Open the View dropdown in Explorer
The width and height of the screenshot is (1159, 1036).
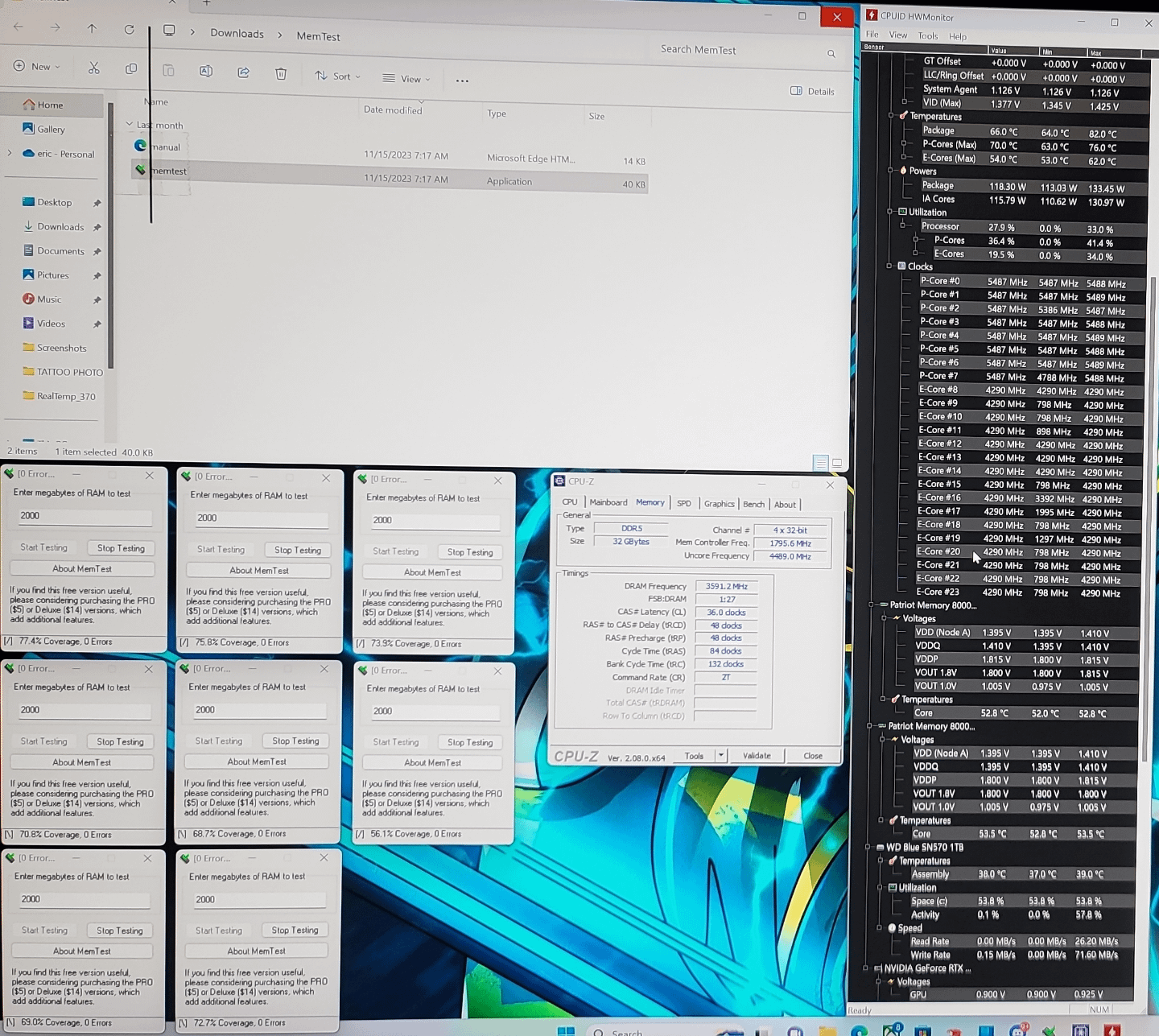click(x=406, y=79)
